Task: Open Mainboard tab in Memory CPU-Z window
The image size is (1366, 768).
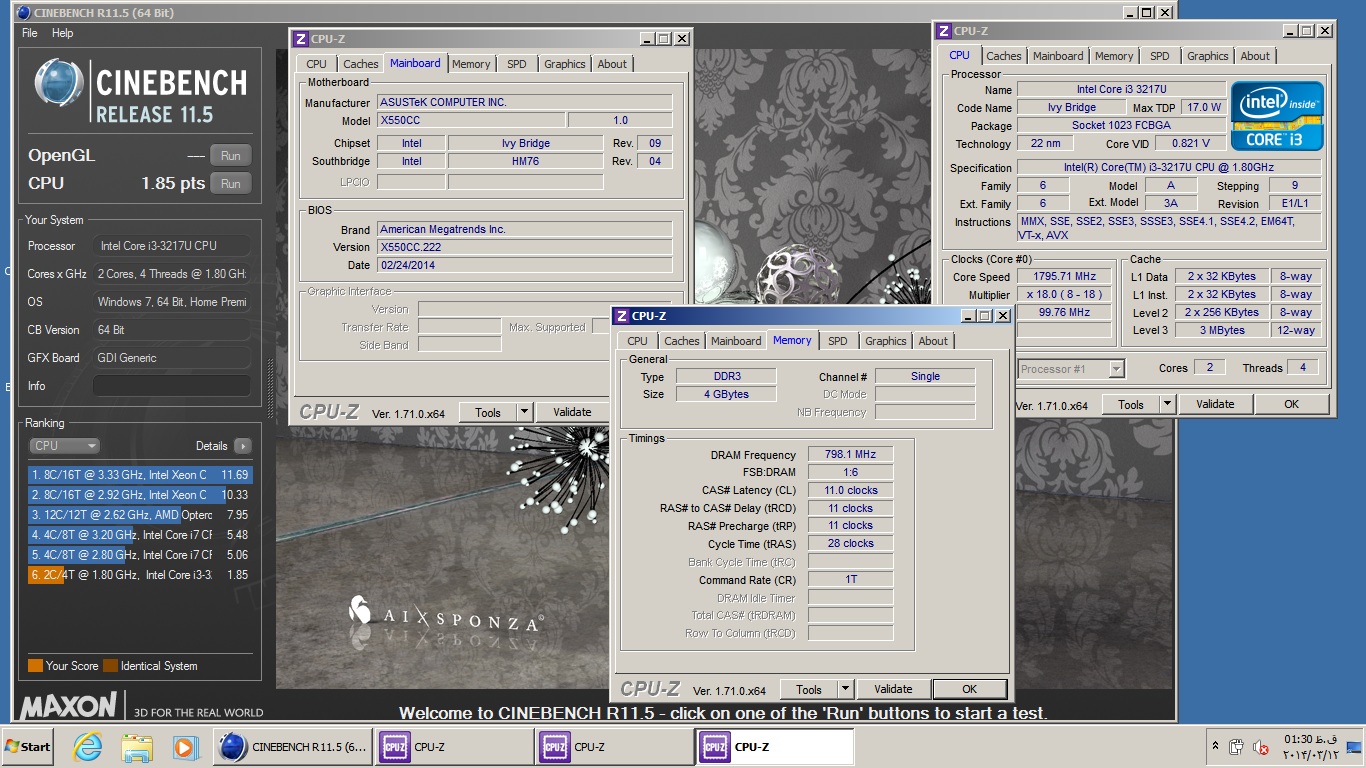Action: [x=736, y=341]
